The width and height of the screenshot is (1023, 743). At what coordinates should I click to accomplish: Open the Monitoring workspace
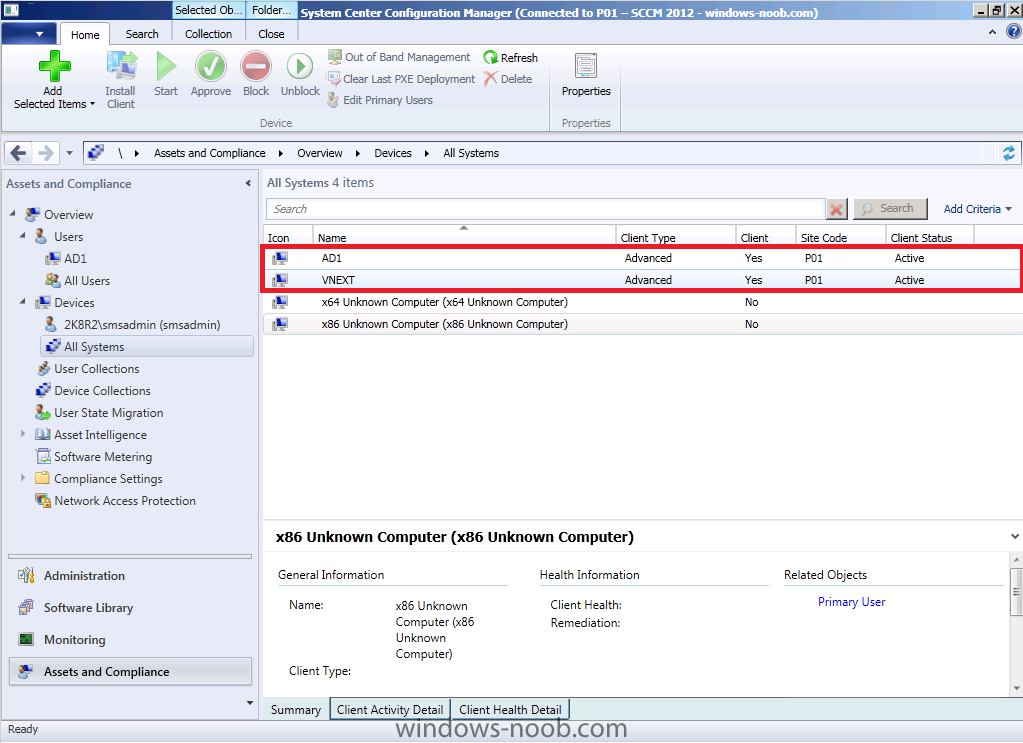tap(130, 639)
